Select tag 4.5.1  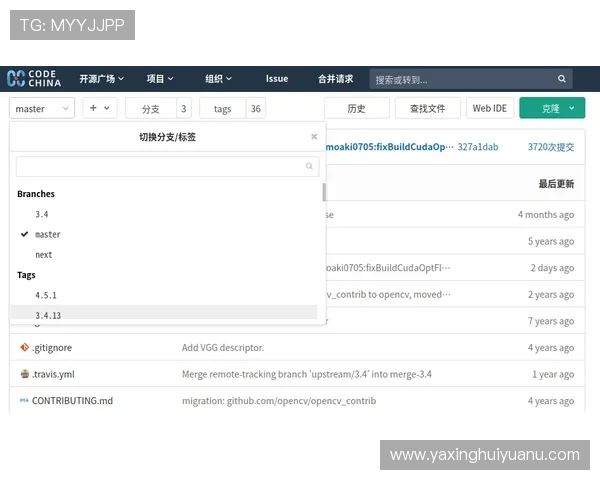click(46, 295)
